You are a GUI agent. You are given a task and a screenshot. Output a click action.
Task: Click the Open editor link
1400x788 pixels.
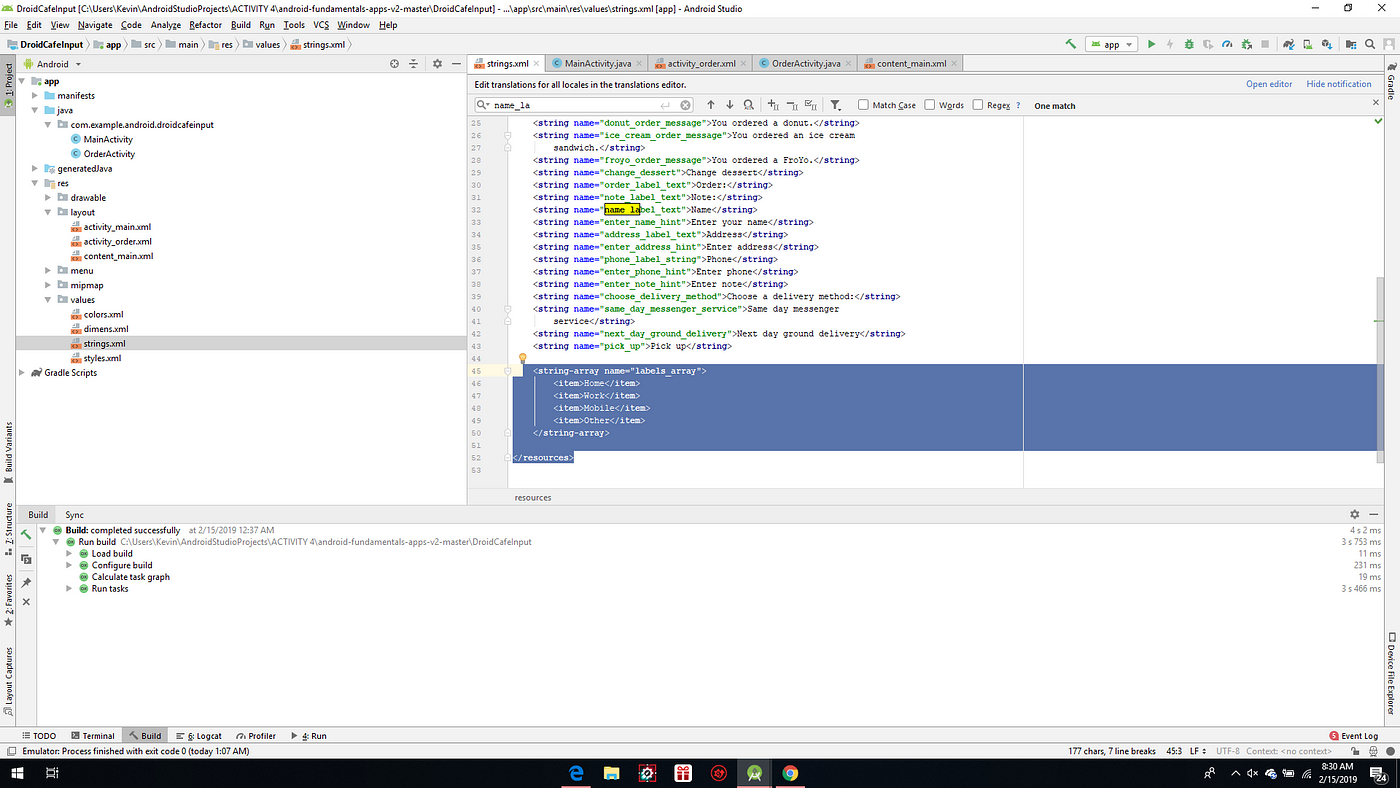1269,84
